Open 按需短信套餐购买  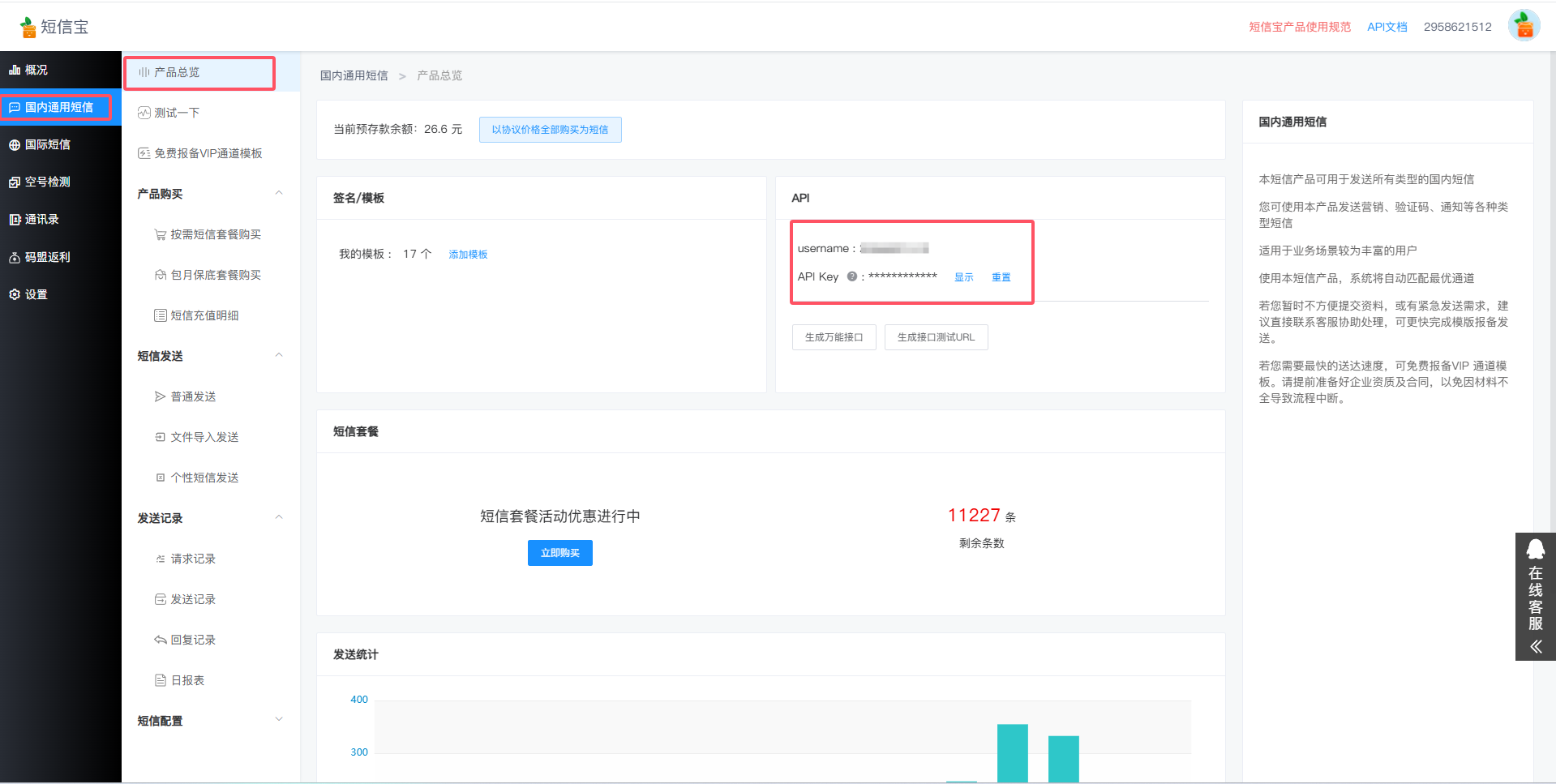211,234
